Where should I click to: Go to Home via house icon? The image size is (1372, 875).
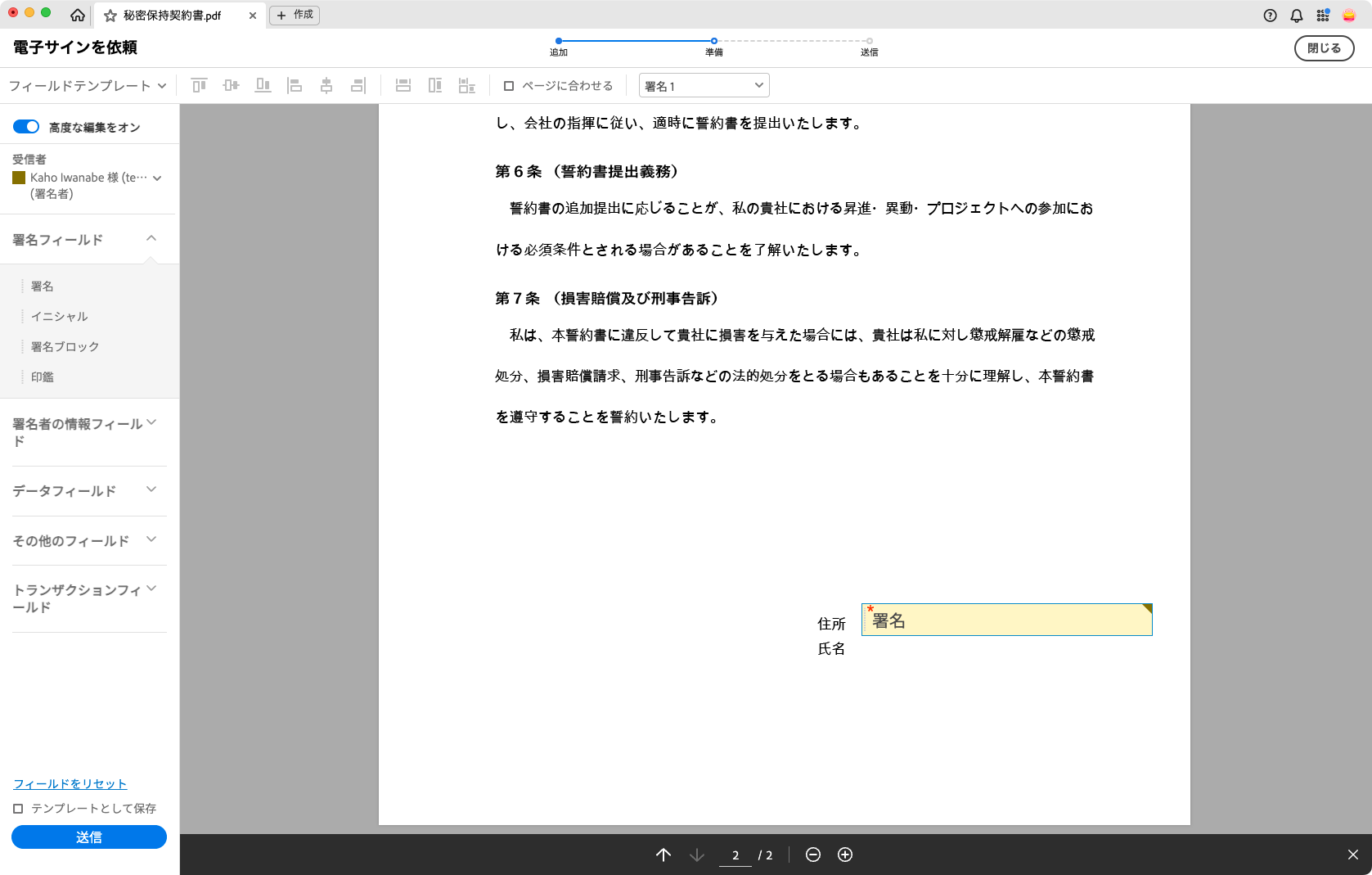78,16
